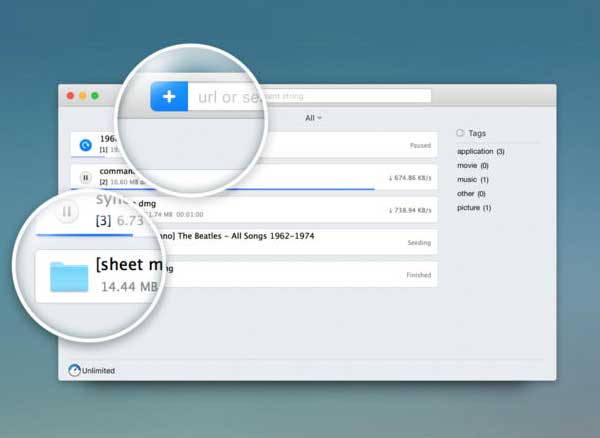This screenshot has height=438, width=600.
Task: Filter by music (1) tag
Action: click(x=473, y=179)
